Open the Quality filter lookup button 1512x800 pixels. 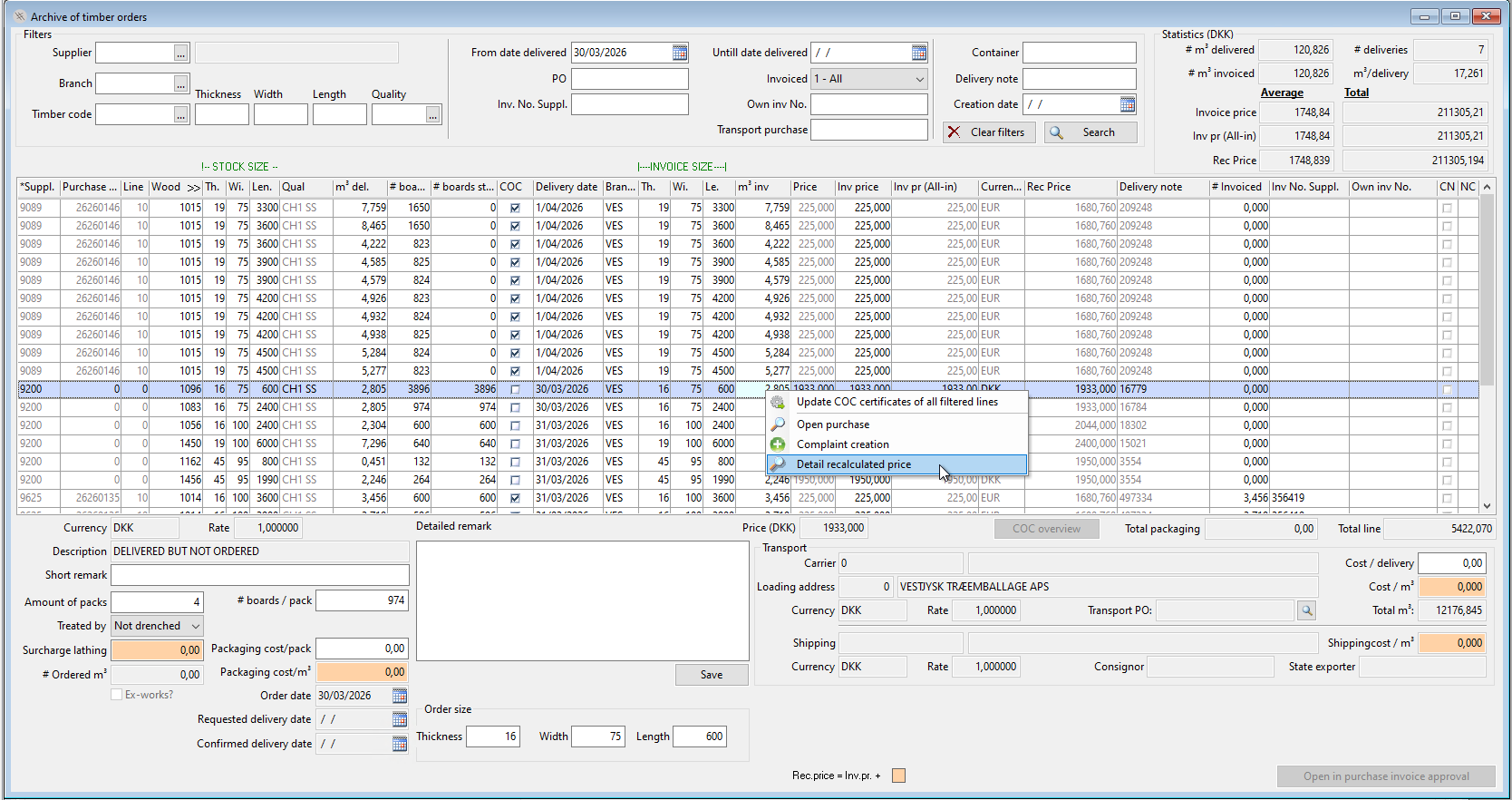click(433, 115)
